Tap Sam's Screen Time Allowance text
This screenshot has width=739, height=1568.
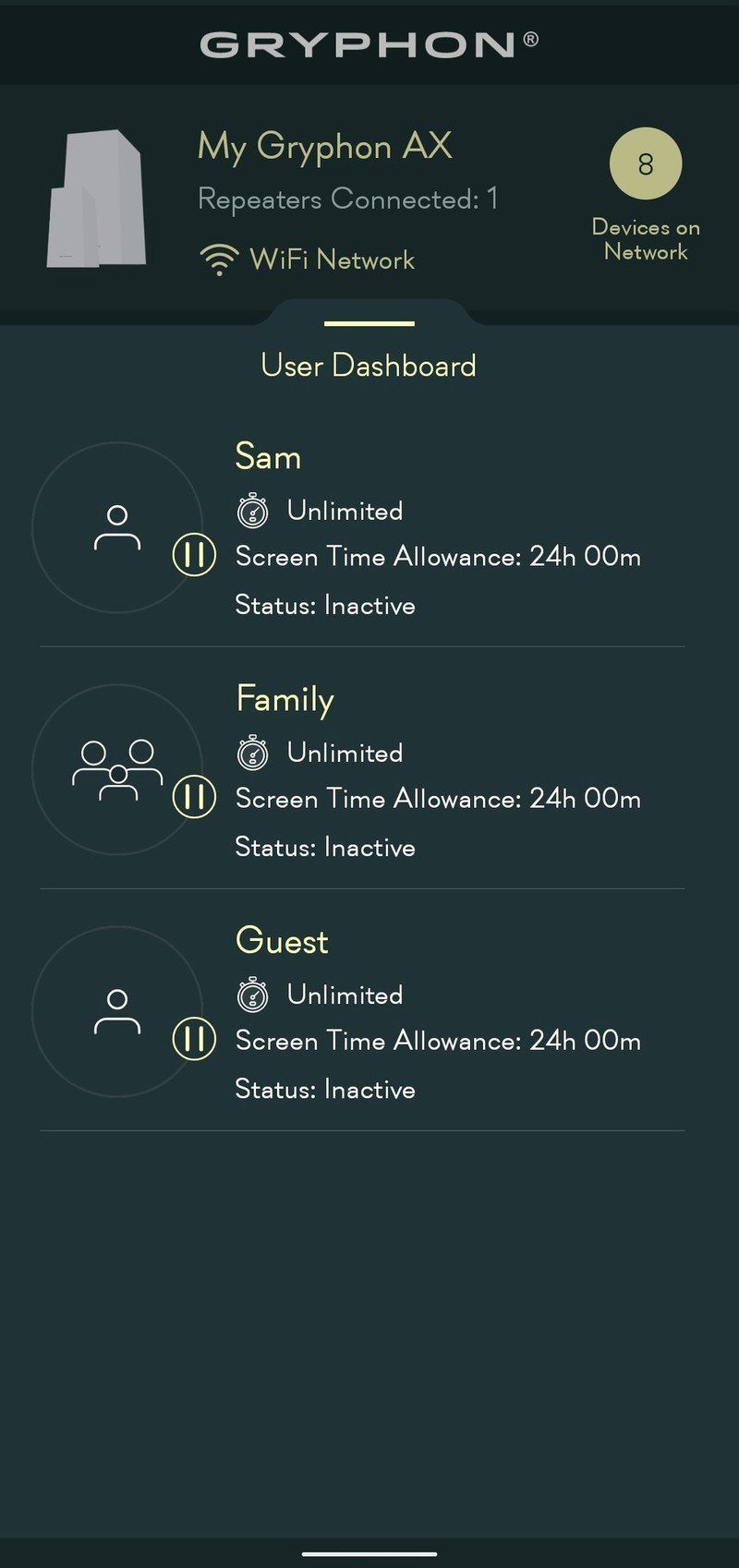438,557
